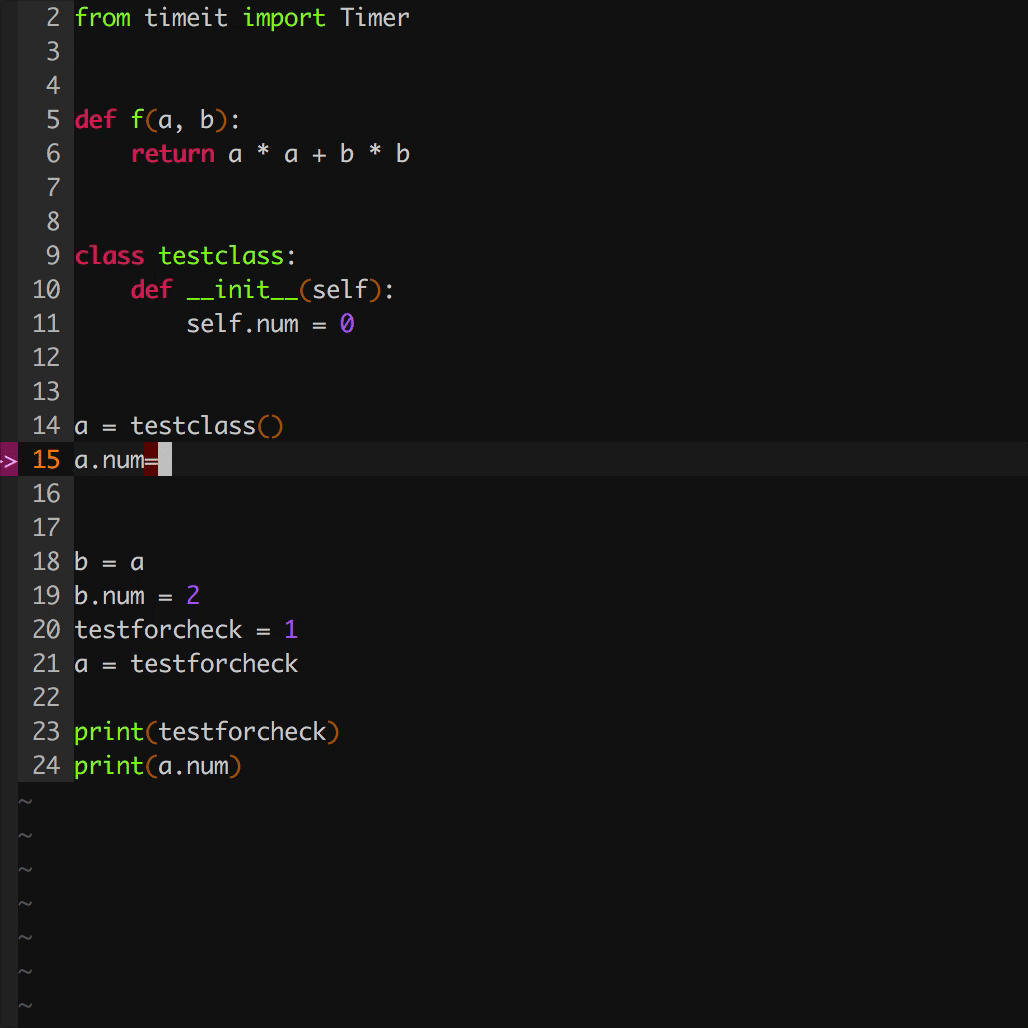Click 'a.num' inside print on line 24
The width and height of the screenshot is (1028, 1028).
pyautogui.click(x=193, y=766)
